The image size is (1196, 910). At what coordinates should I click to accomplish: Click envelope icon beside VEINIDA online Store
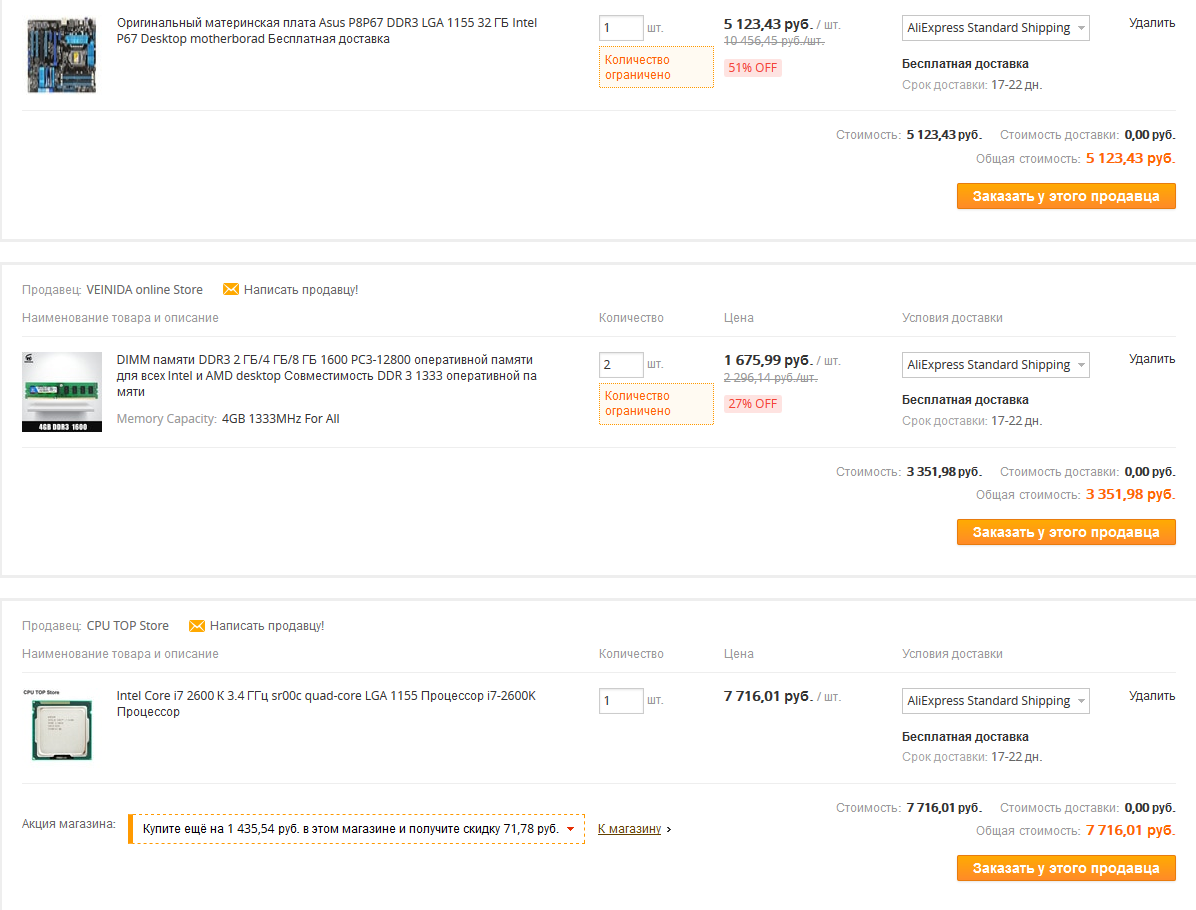[x=231, y=290]
